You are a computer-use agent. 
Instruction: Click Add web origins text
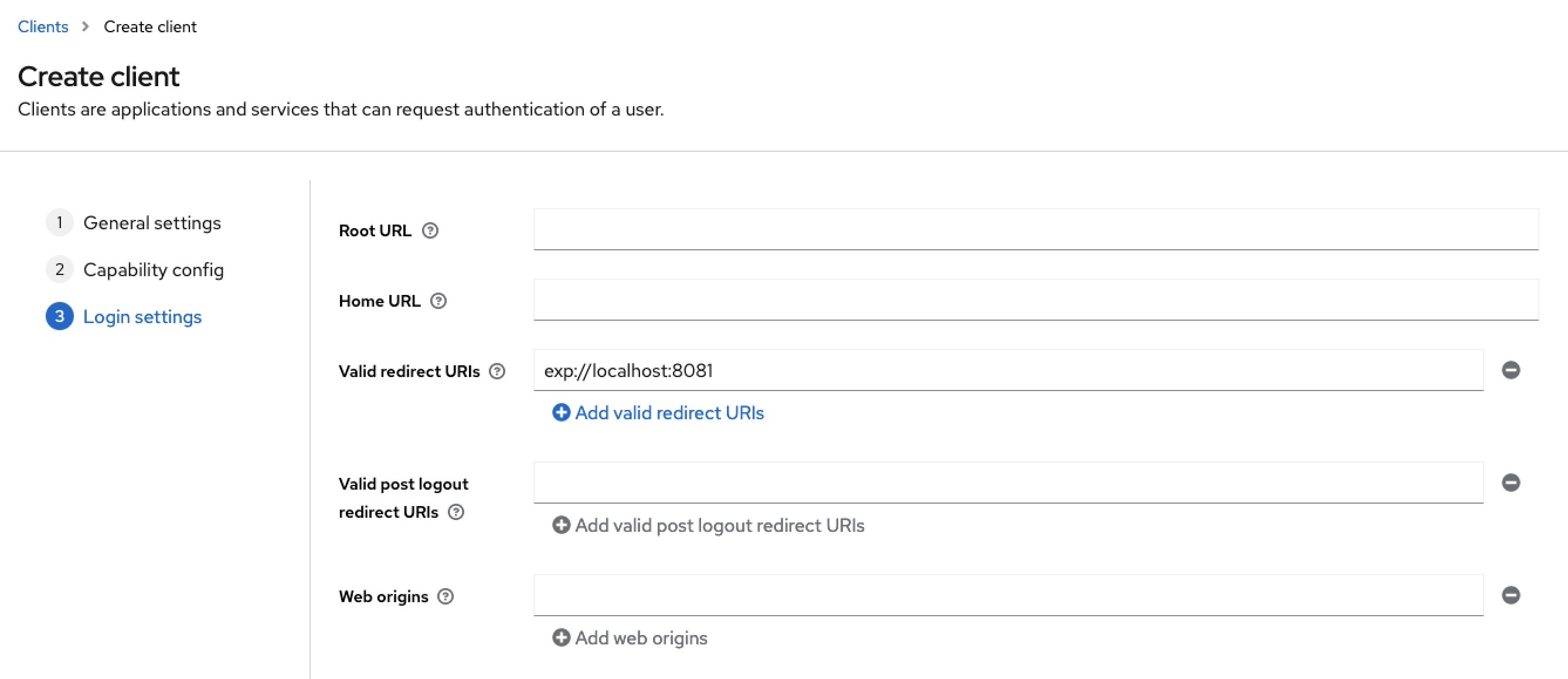tap(642, 638)
